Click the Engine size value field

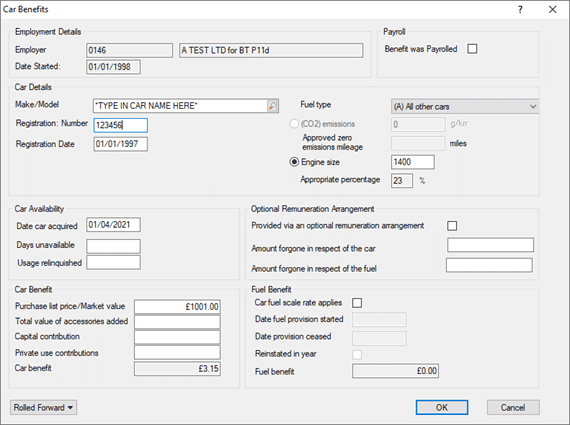[413, 162]
